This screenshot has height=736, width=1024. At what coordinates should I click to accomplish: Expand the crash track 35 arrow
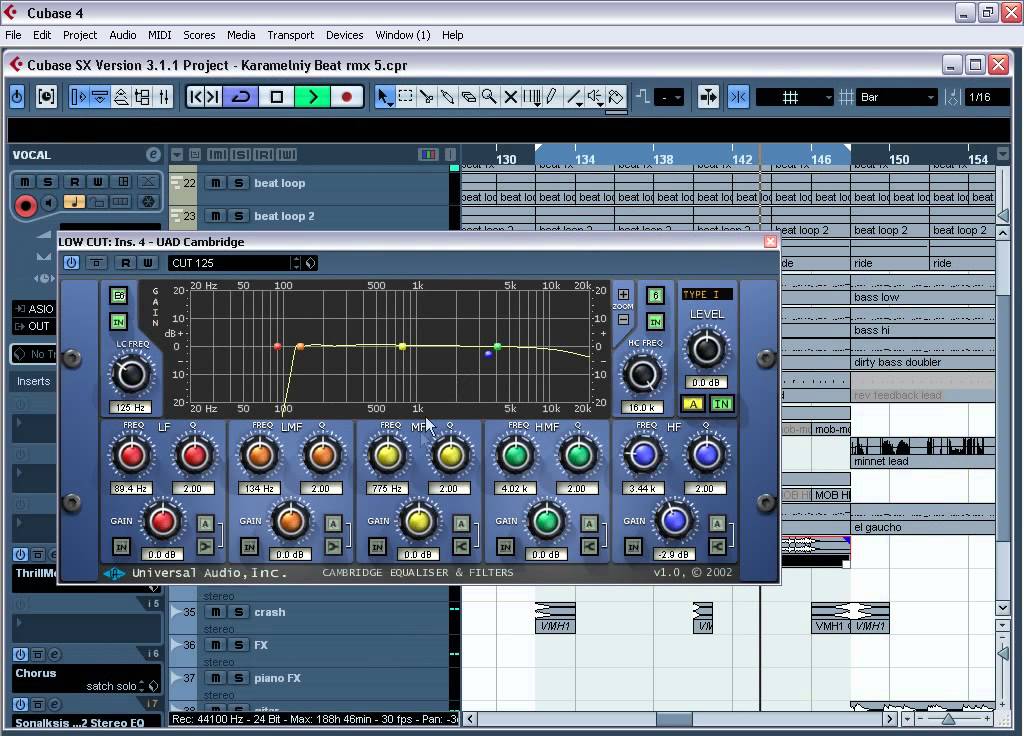tap(175, 611)
